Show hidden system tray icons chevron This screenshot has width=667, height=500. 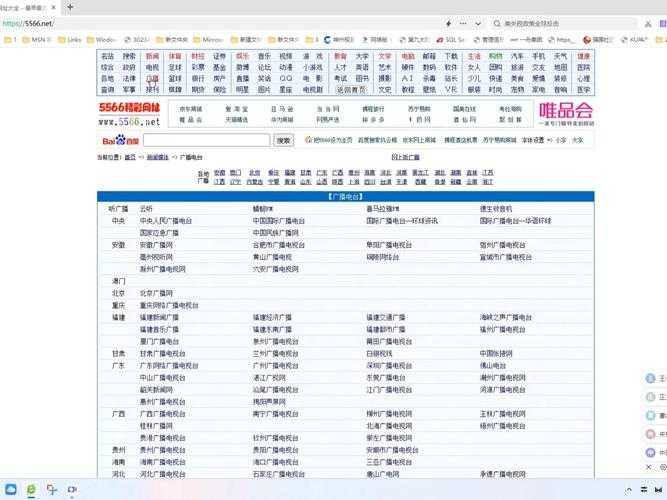click(x=629, y=490)
